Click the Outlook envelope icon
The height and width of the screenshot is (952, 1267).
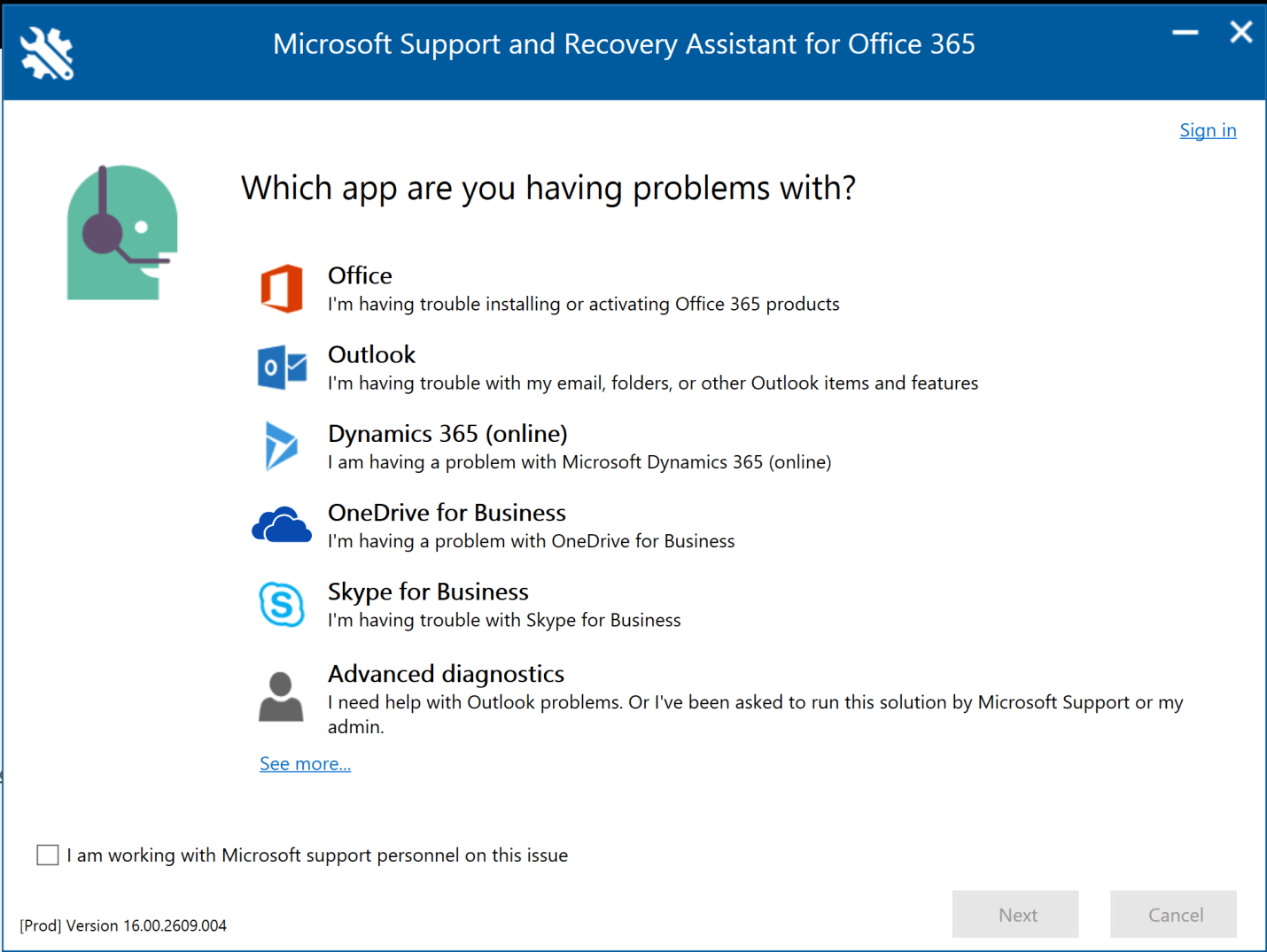(x=281, y=367)
